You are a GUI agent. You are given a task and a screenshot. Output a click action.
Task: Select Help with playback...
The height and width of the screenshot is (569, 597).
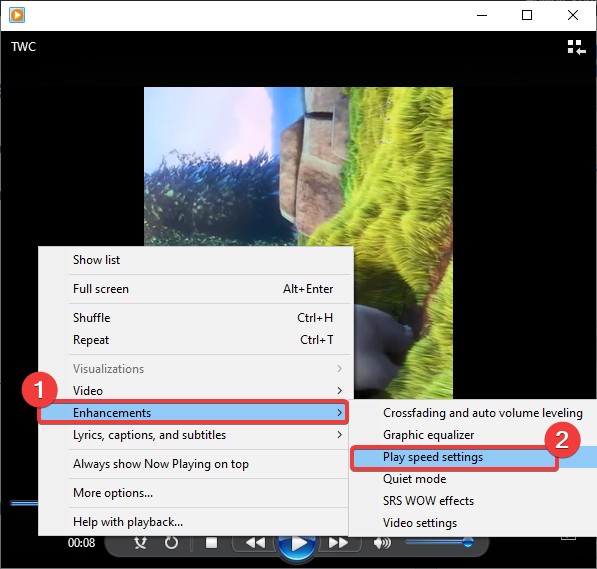tap(194, 522)
